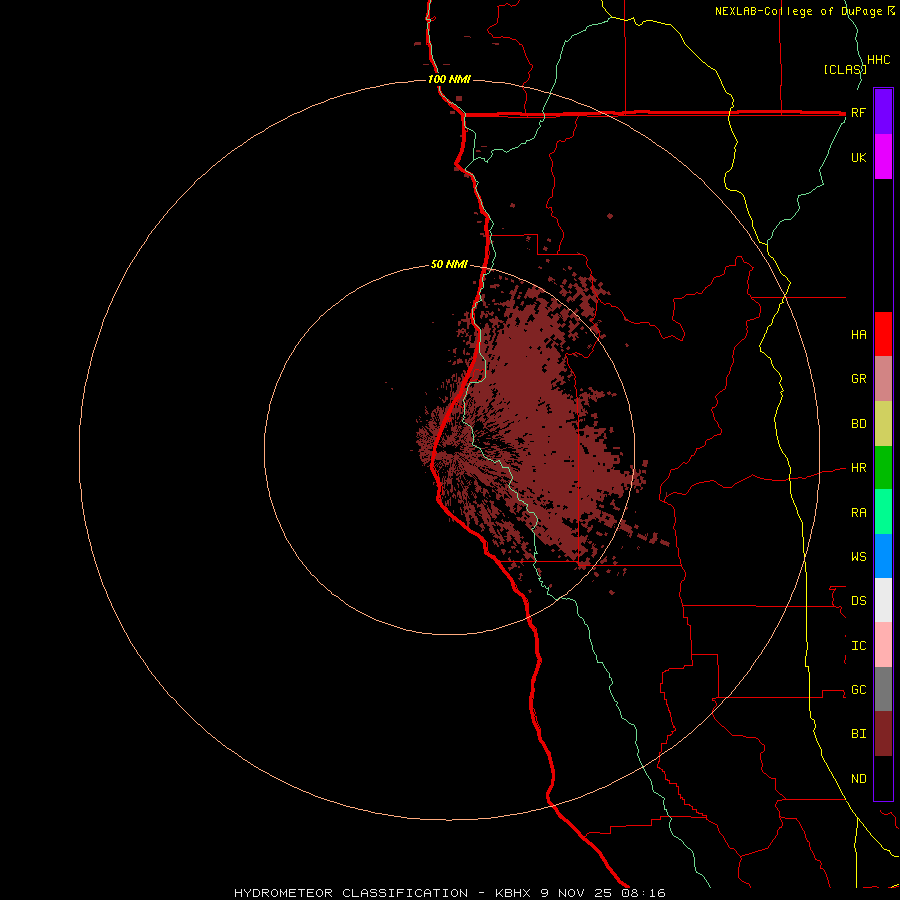Click the HHC product code label
The width and height of the screenshot is (900, 900).
tap(878, 60)
